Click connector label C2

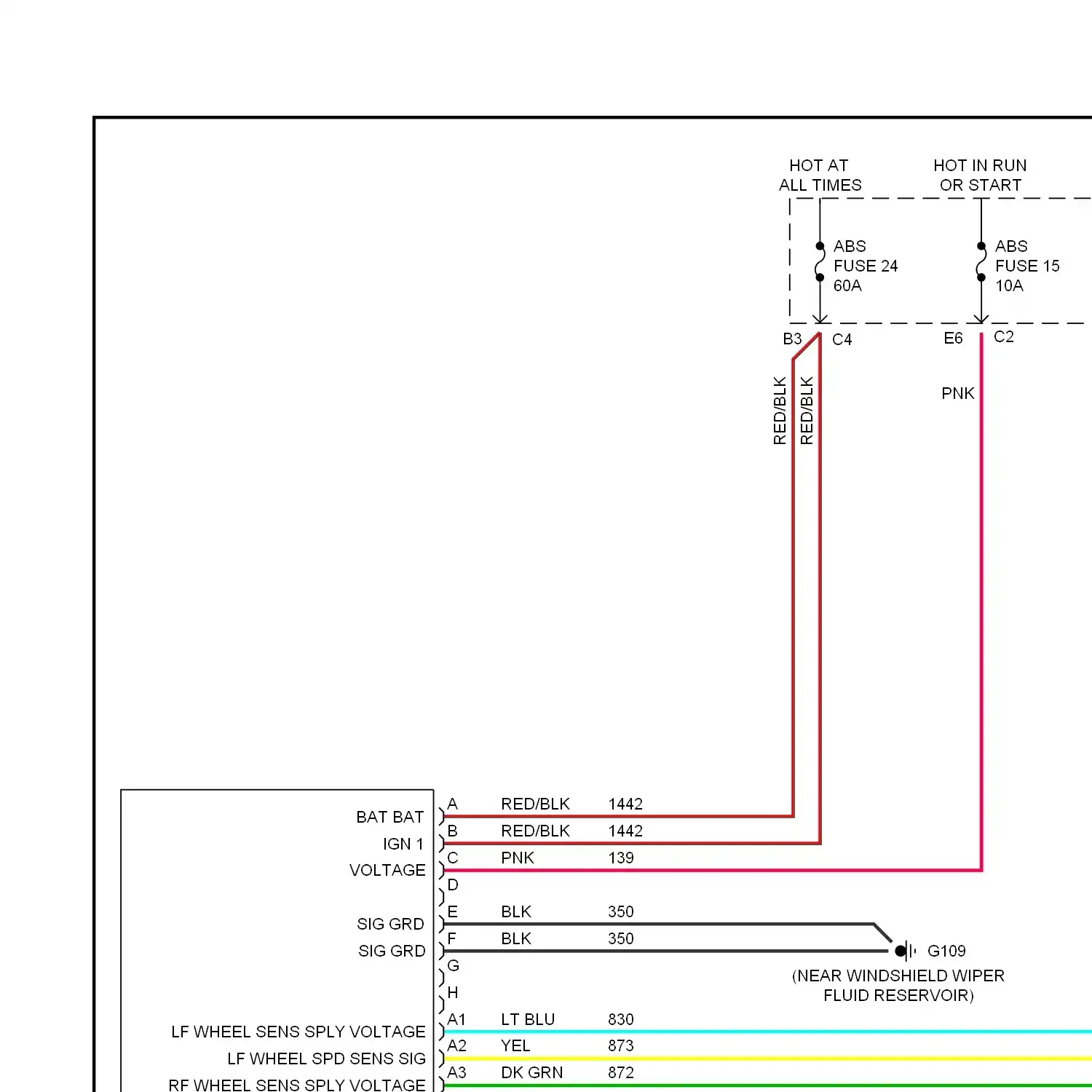pos(1003,336)
